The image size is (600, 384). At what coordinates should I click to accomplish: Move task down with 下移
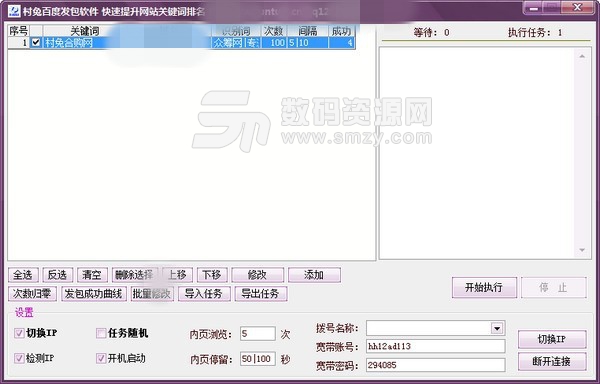coord(212,275)
